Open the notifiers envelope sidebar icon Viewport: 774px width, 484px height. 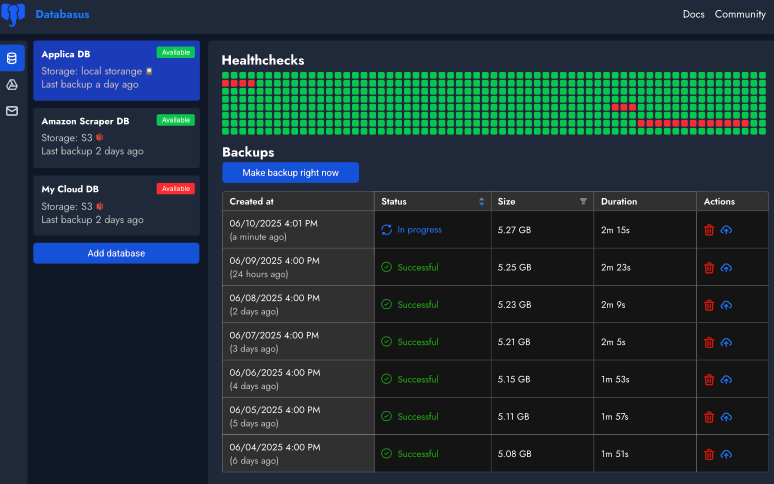coord(12,111)
